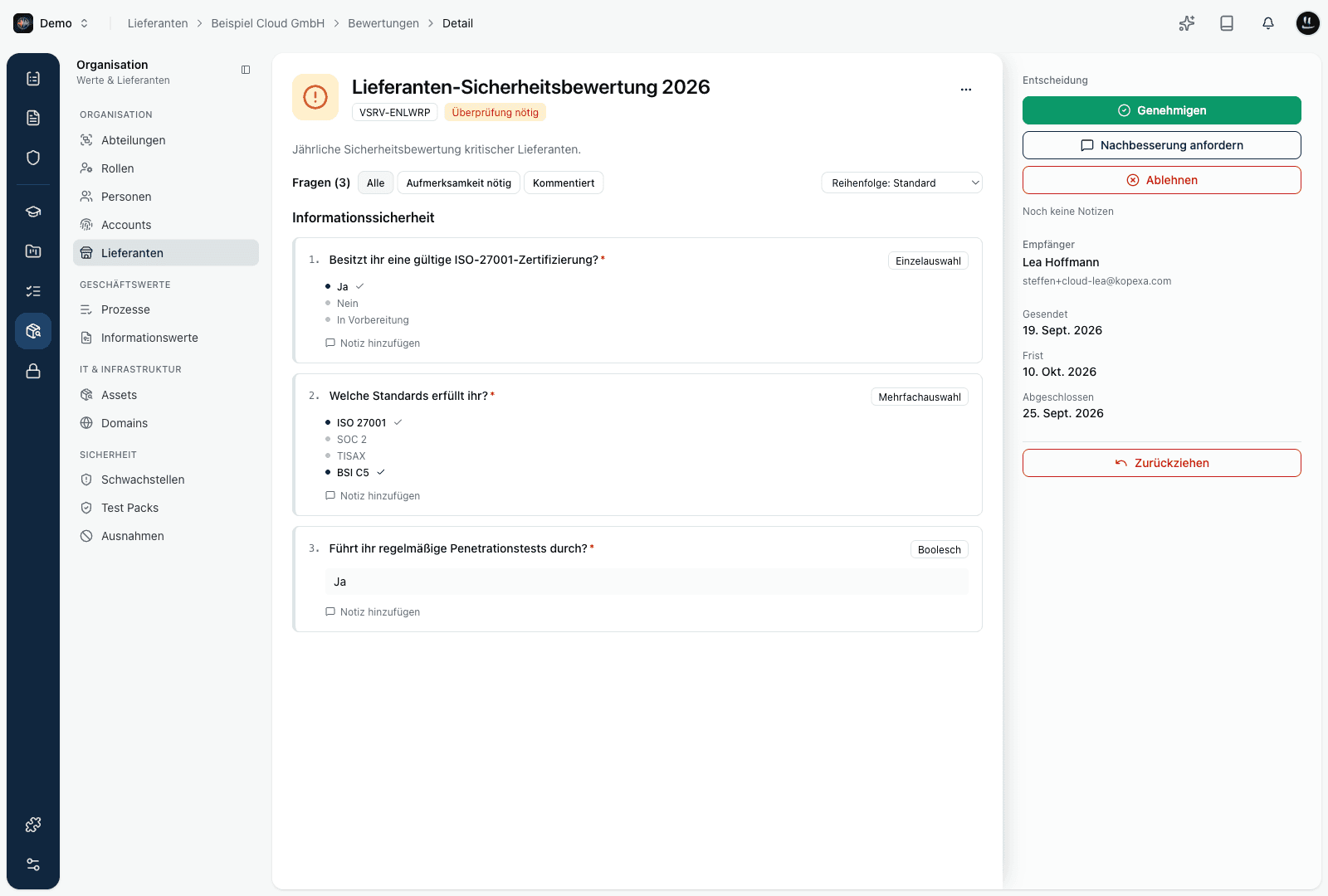Filter questions by 'Aufmerksamkeit nötig'
The height and width of the screenshot is (896, 1328).
459,183
